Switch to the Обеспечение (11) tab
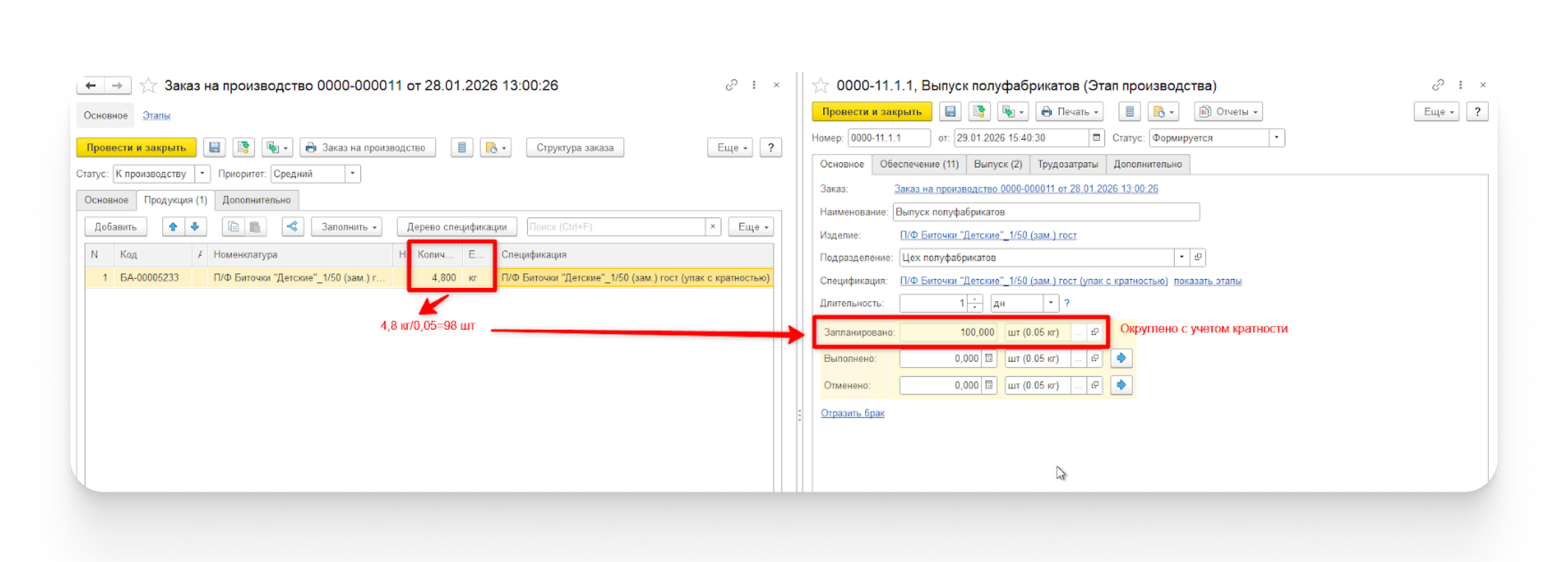The image size is (1568, 562). coord(918,164)
